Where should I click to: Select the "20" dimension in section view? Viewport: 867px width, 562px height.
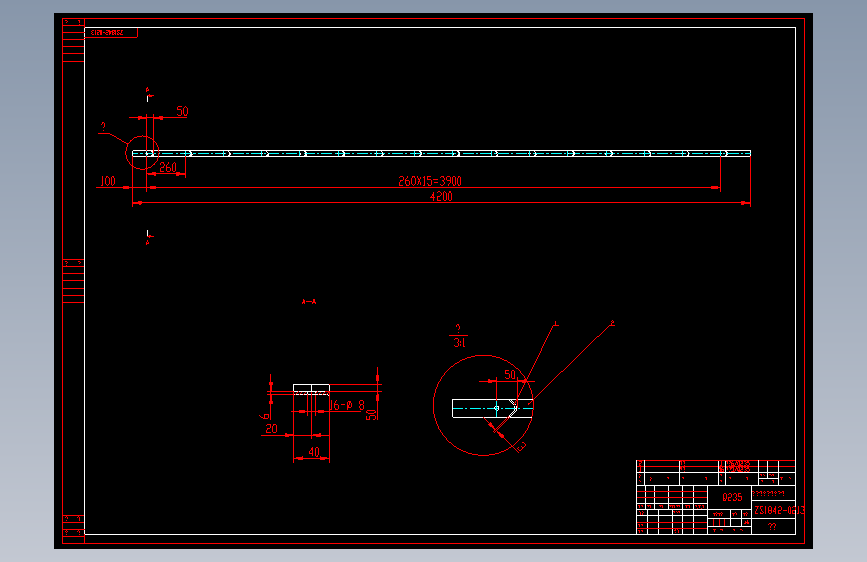[271, 429]
